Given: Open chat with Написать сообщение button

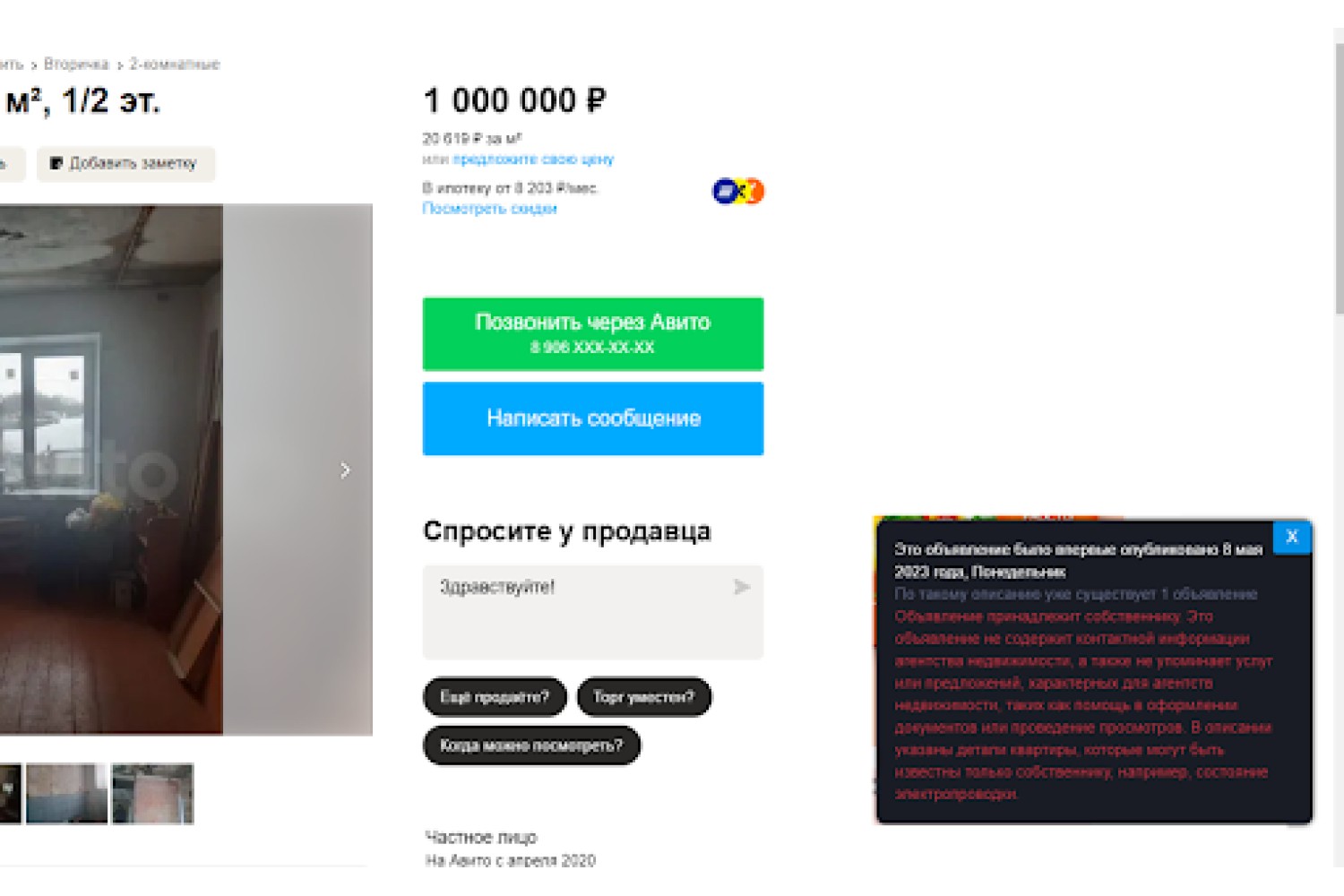Looking at the screenshot, I should [x=593, y=418].
